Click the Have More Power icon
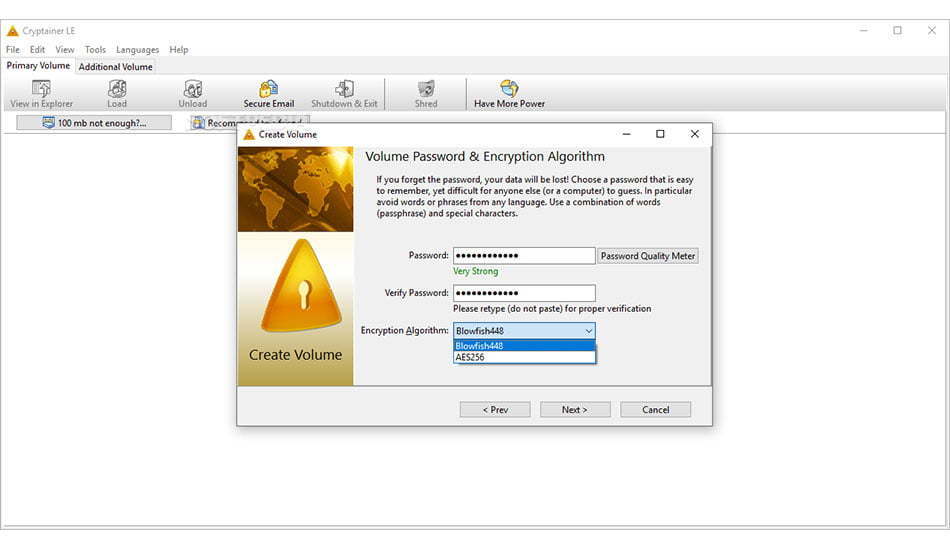This screenshot has width=950, height=548. 509,89
